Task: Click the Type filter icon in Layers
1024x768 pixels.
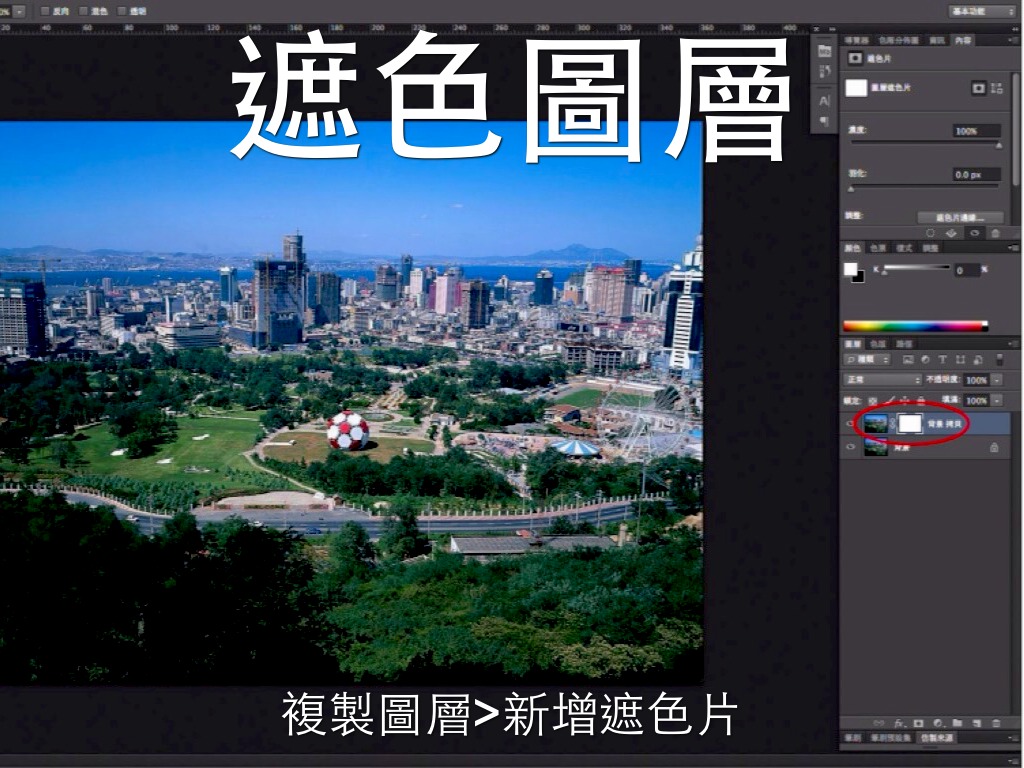Action: (942, 360)
